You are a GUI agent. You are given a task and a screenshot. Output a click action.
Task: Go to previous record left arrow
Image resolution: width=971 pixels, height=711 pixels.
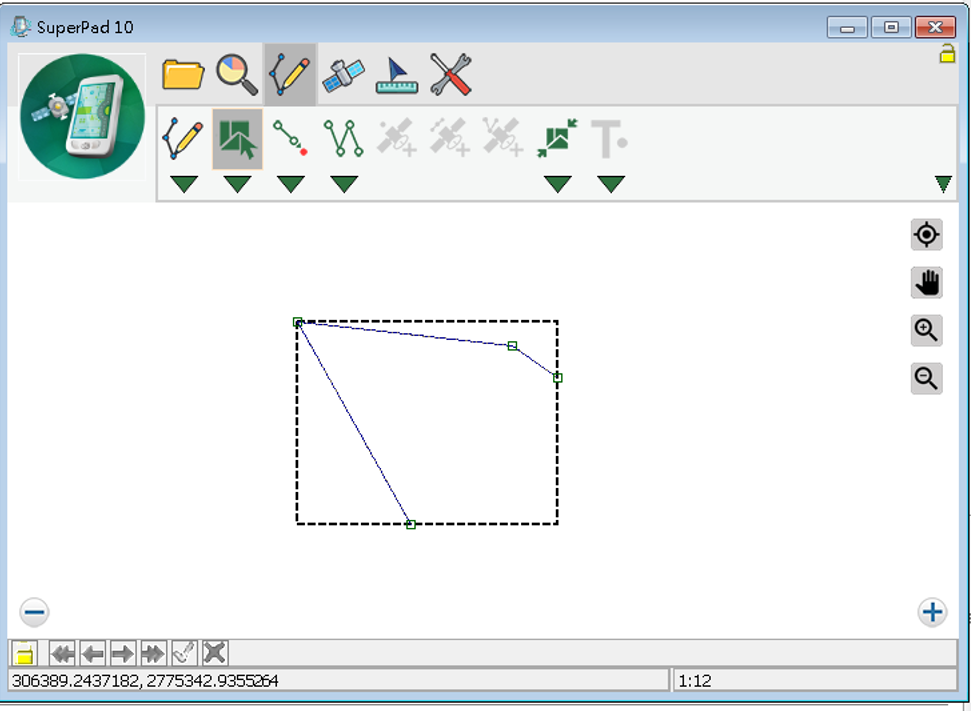click(93, 653)
